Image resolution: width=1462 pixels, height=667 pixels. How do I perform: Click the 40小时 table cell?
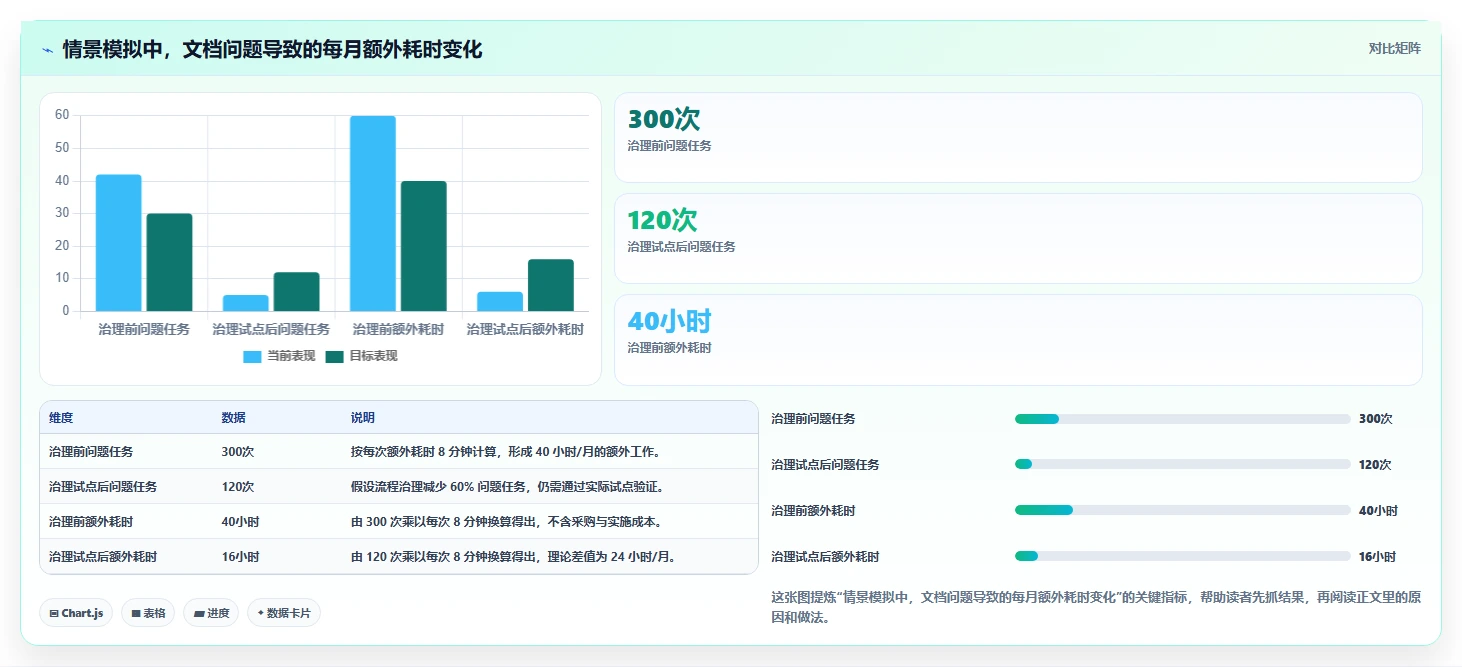click(x=240, y=522)
